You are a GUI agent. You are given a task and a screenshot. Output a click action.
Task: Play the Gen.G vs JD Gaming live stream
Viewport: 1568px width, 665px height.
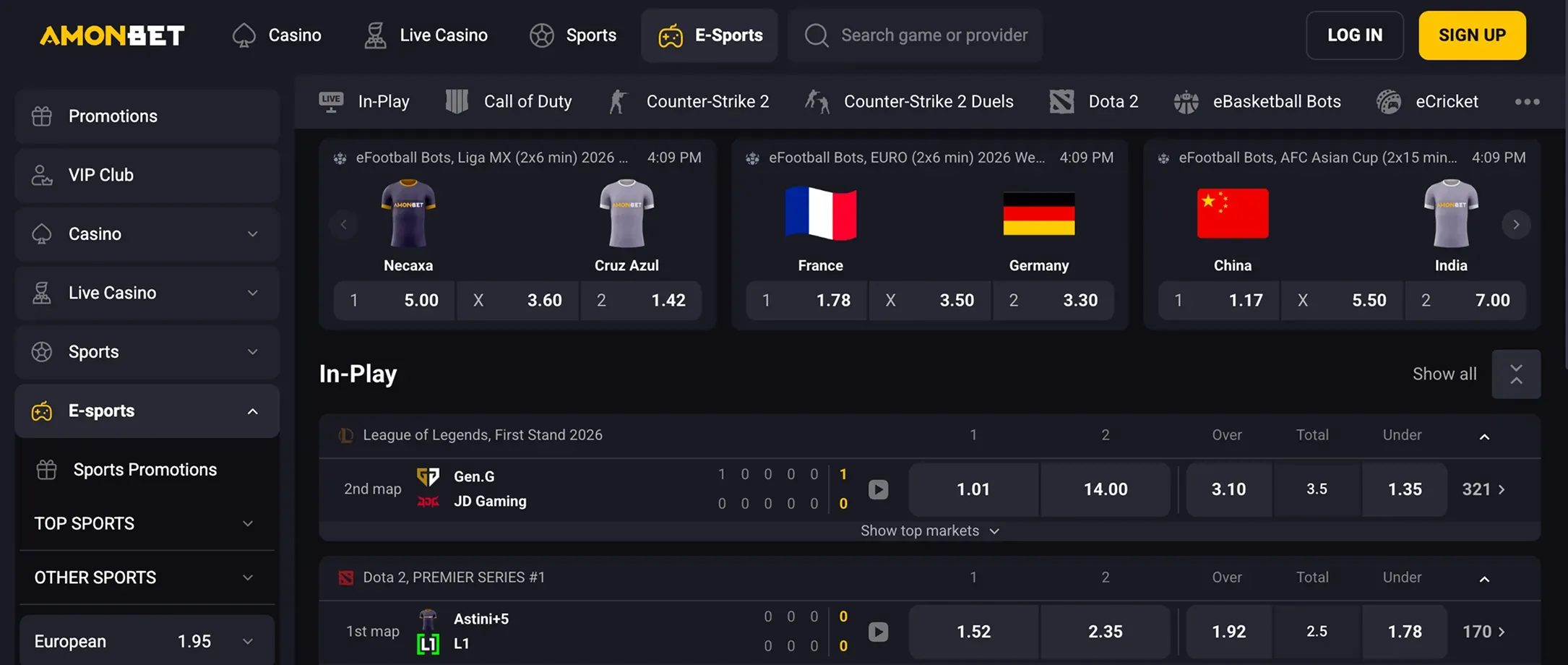tap(878, 489)
